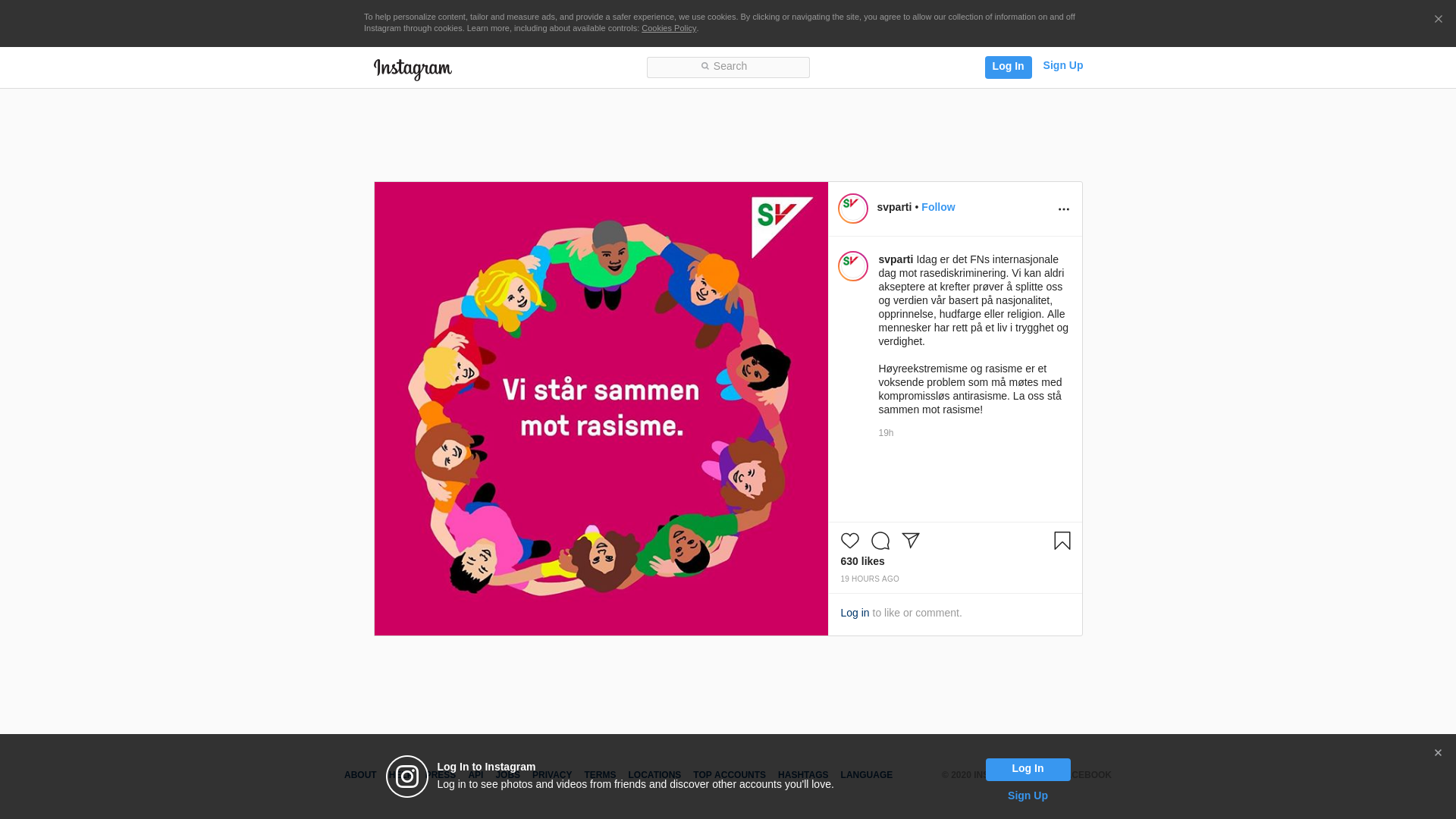Open svparti's profile picture in the post header

point(852,209)
